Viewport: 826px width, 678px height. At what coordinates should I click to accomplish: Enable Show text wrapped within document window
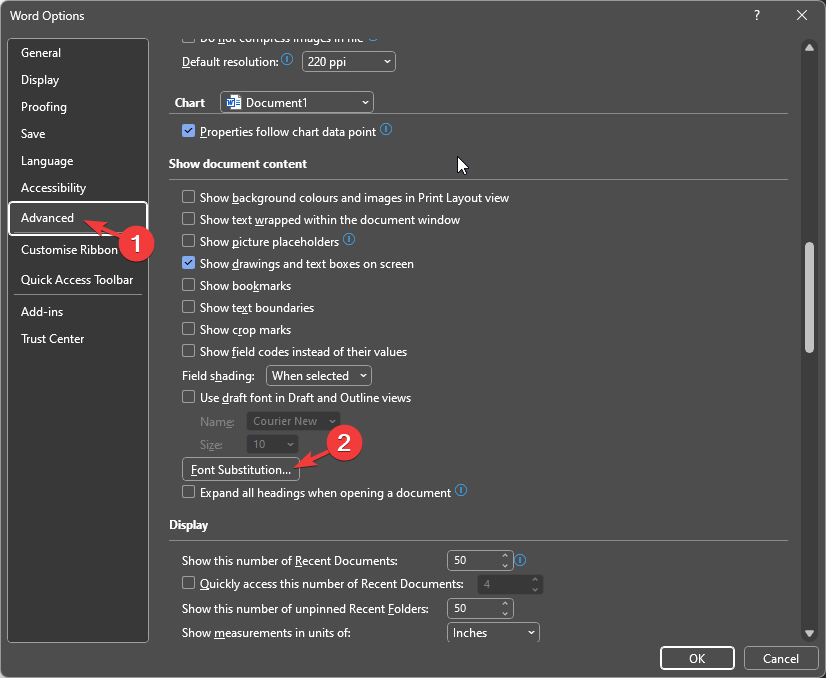pyautogui.click(x=189, y=219)
